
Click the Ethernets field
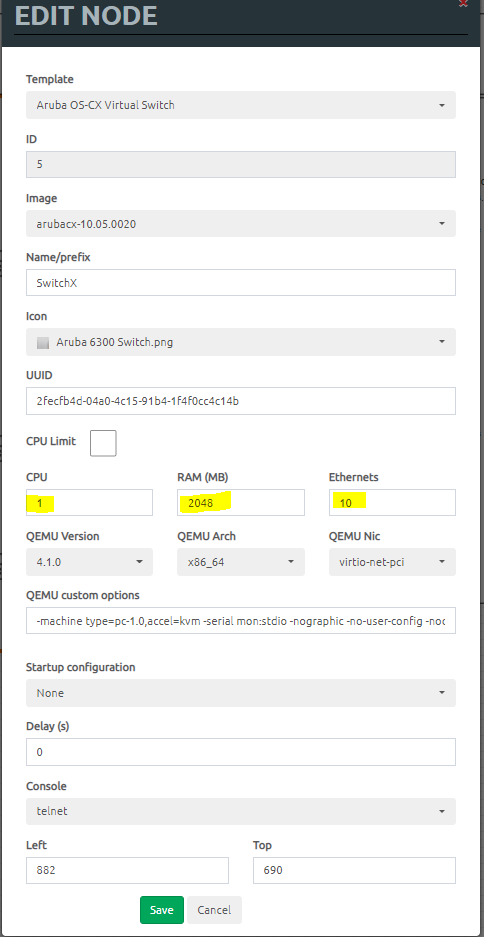click(x=392, y=503)
